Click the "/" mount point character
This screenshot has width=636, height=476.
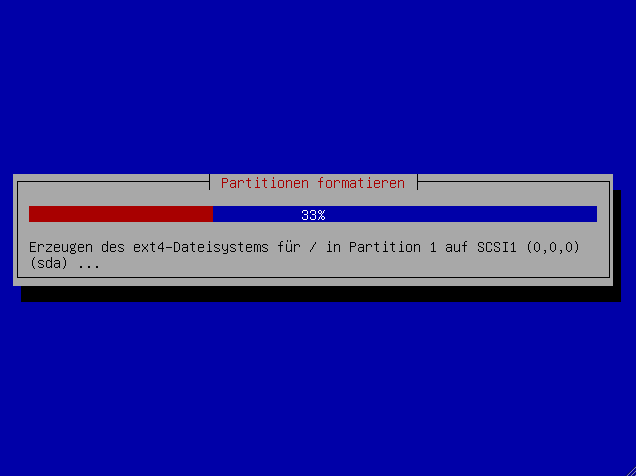(x=313, y=247)
